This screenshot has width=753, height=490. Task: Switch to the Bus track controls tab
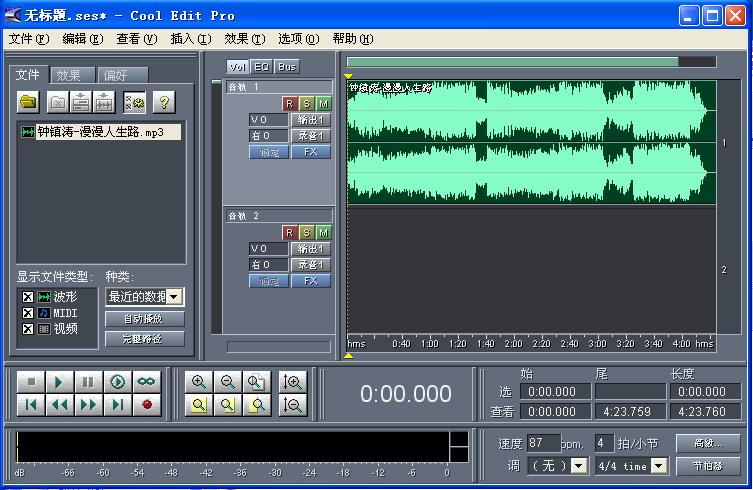[x=287, y=67]
